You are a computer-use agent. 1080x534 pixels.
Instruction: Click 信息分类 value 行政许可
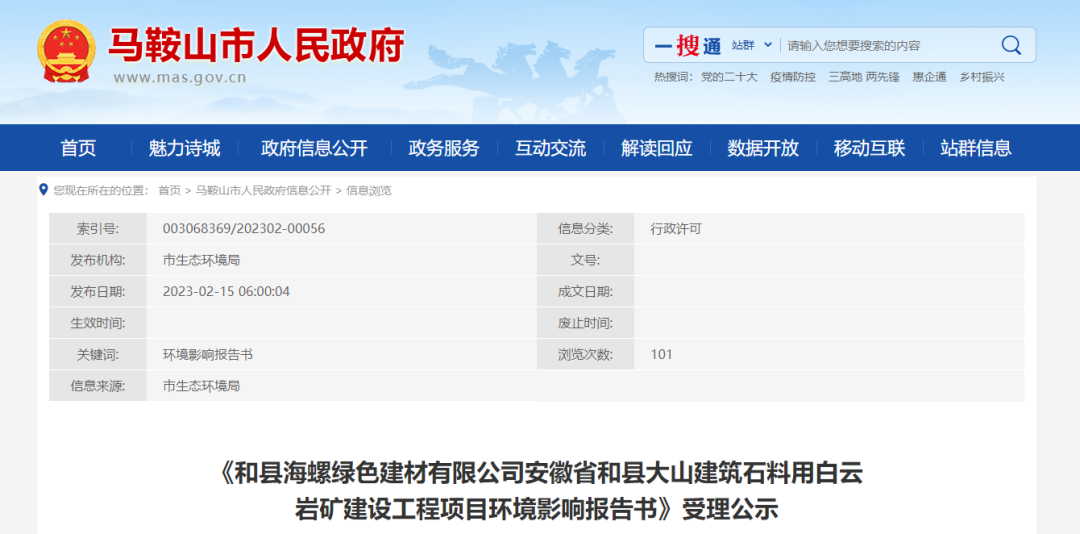click(x=676, y=229)
